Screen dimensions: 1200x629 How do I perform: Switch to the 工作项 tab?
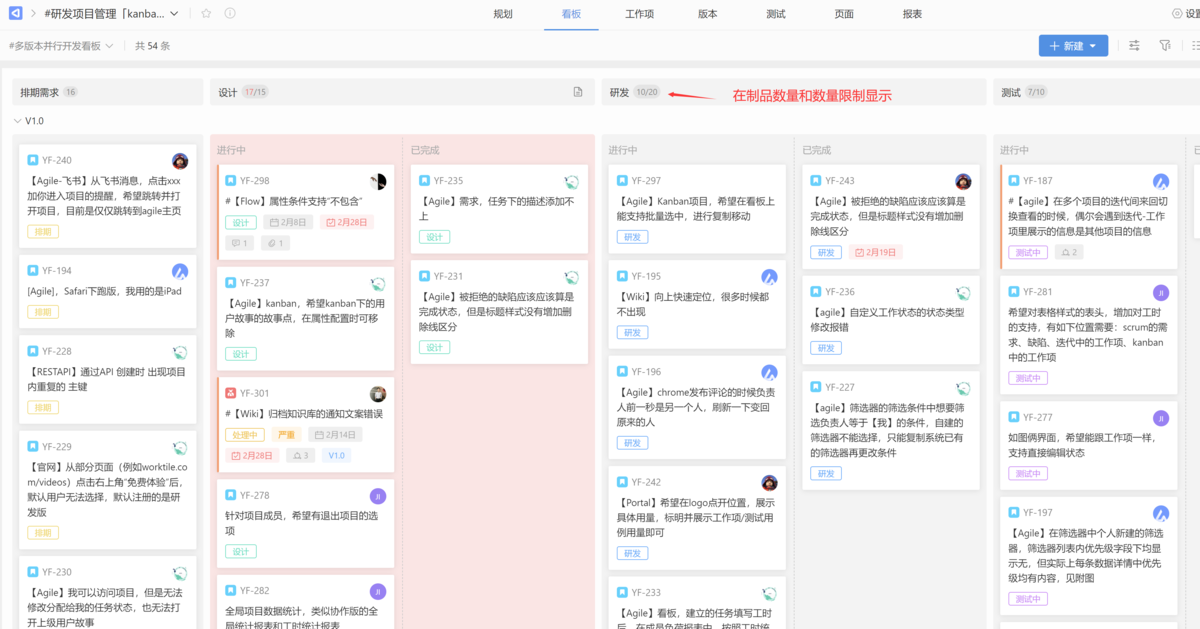pyautogui.click(x=639, y=14)
